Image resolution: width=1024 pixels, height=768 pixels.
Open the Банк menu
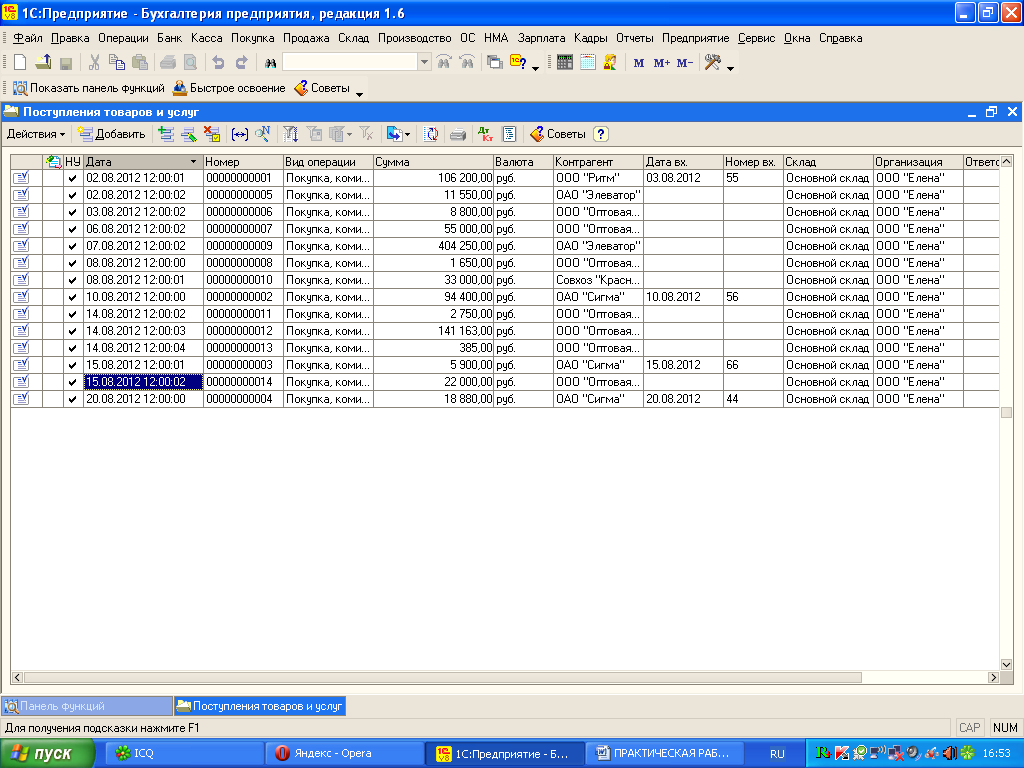click(x=170, y=38)
